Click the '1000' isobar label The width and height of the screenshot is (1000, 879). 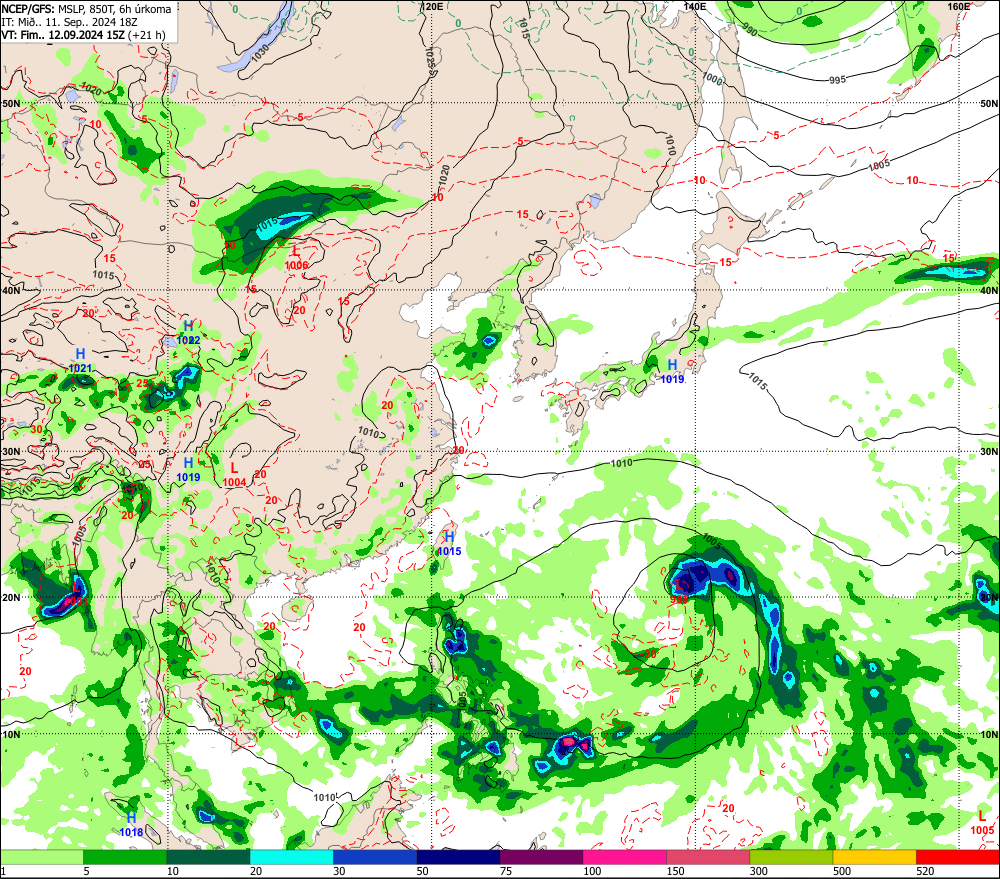pos(712,78)
